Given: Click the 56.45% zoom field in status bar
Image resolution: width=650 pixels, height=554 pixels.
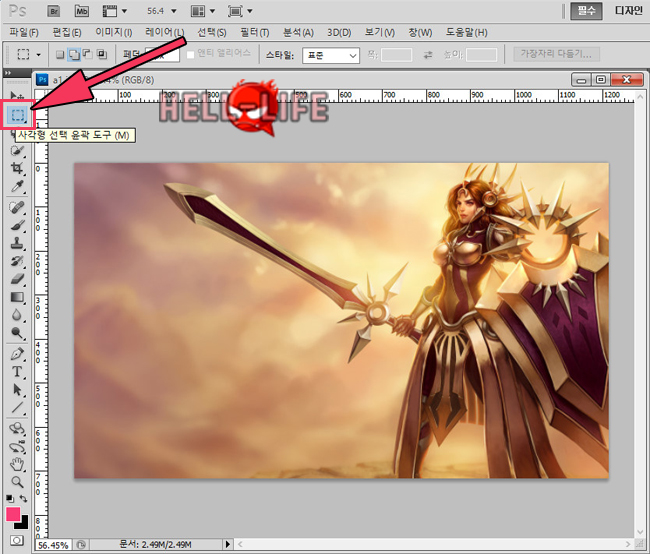Looking at the screenshot, I should 53,545.
